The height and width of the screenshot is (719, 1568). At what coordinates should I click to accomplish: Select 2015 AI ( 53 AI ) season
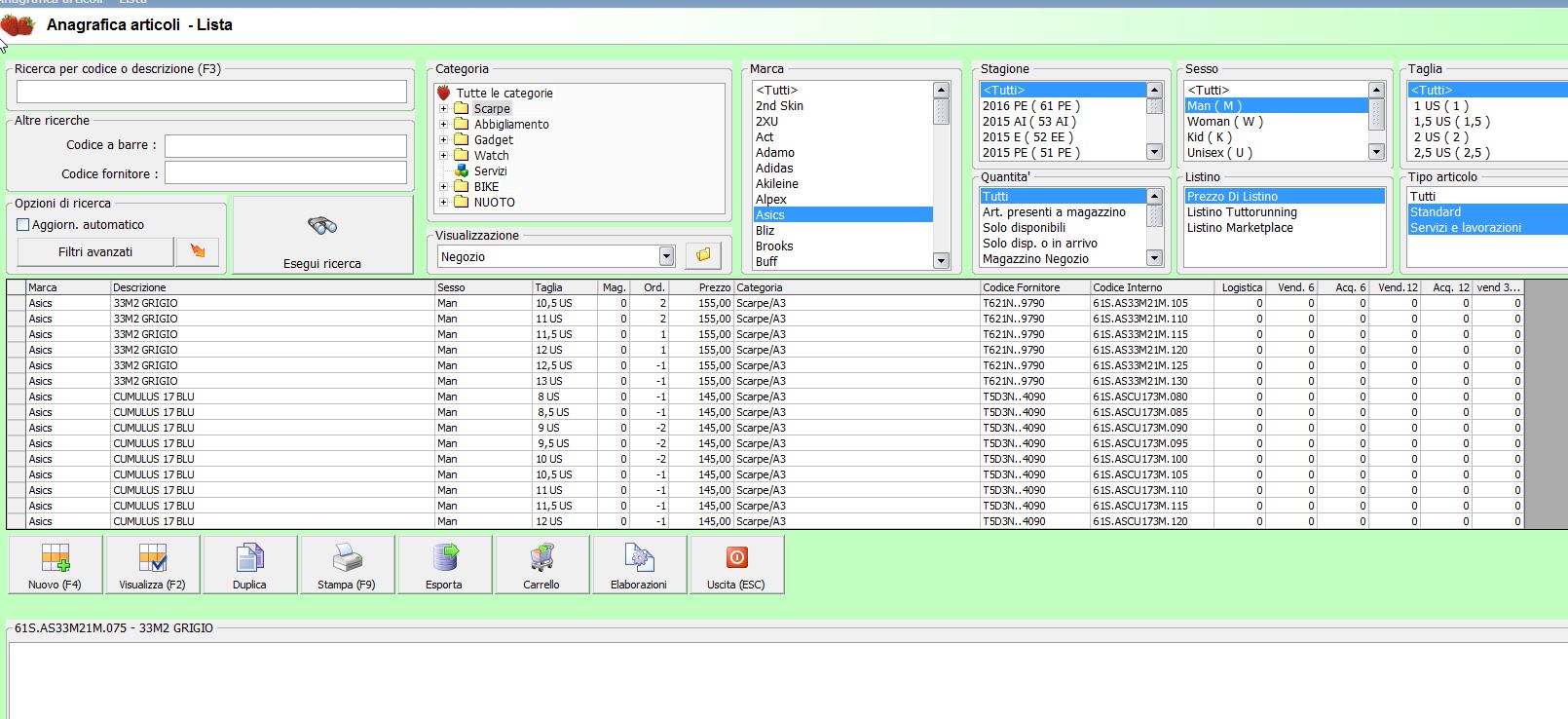[x=1063, y=122]
